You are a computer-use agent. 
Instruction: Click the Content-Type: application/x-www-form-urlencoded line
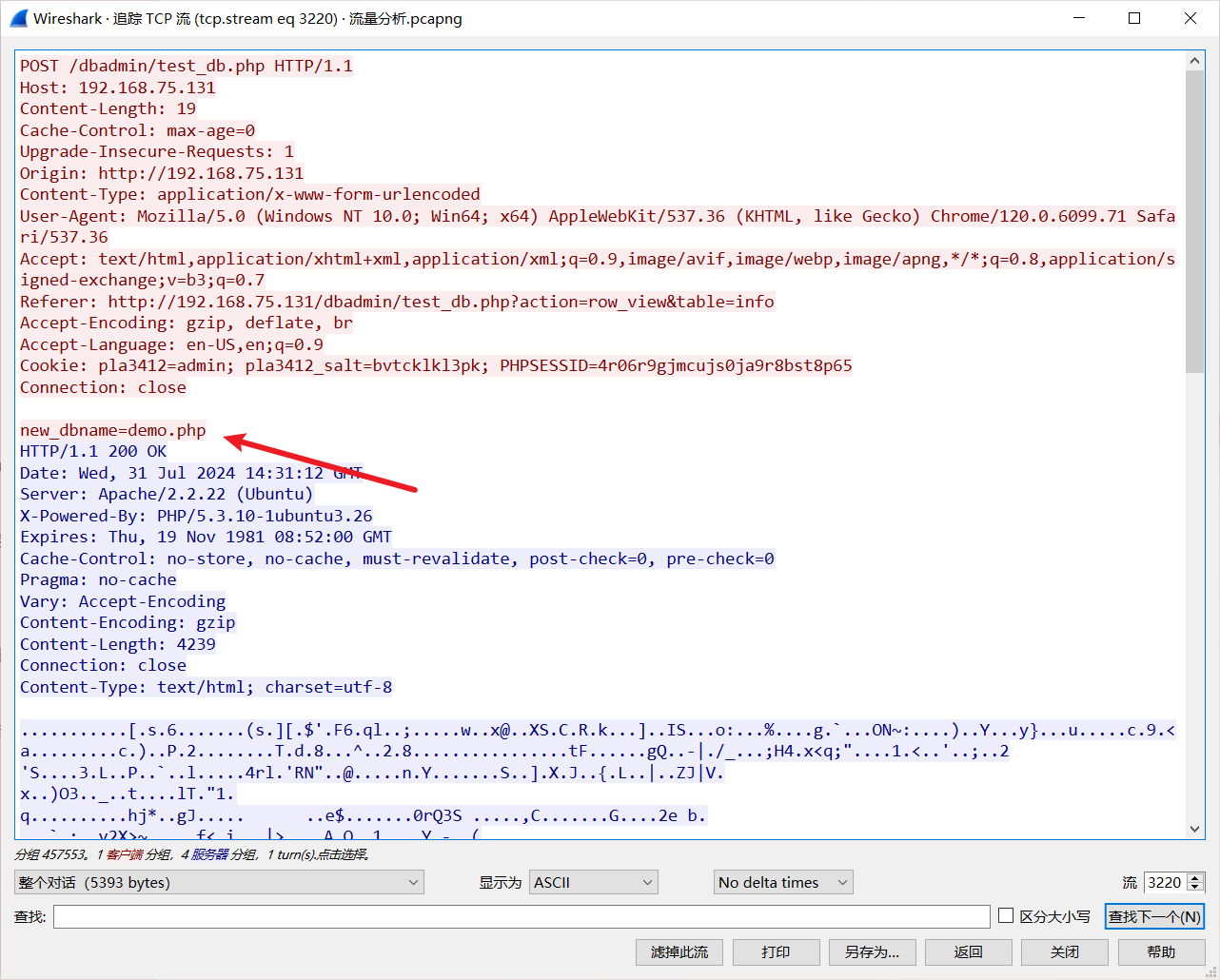(x=250, y=194)
